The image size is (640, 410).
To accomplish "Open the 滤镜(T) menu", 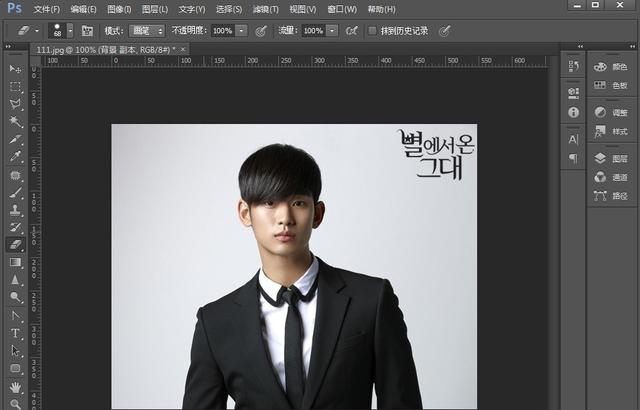I will tap(266, 9).
